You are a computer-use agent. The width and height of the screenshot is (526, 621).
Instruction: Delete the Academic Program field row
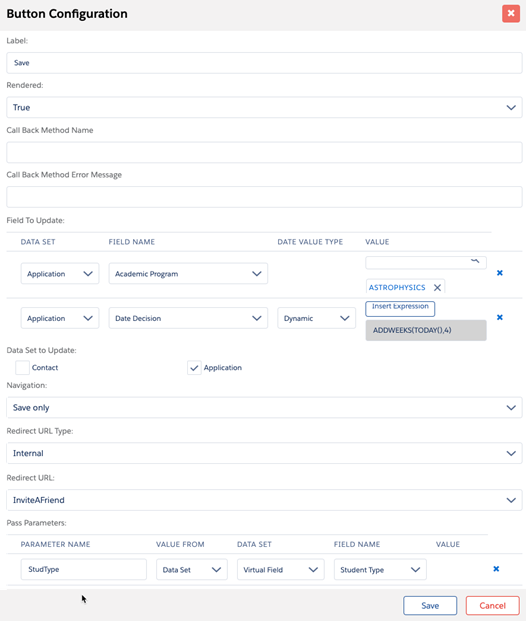[x=500, y=273]
